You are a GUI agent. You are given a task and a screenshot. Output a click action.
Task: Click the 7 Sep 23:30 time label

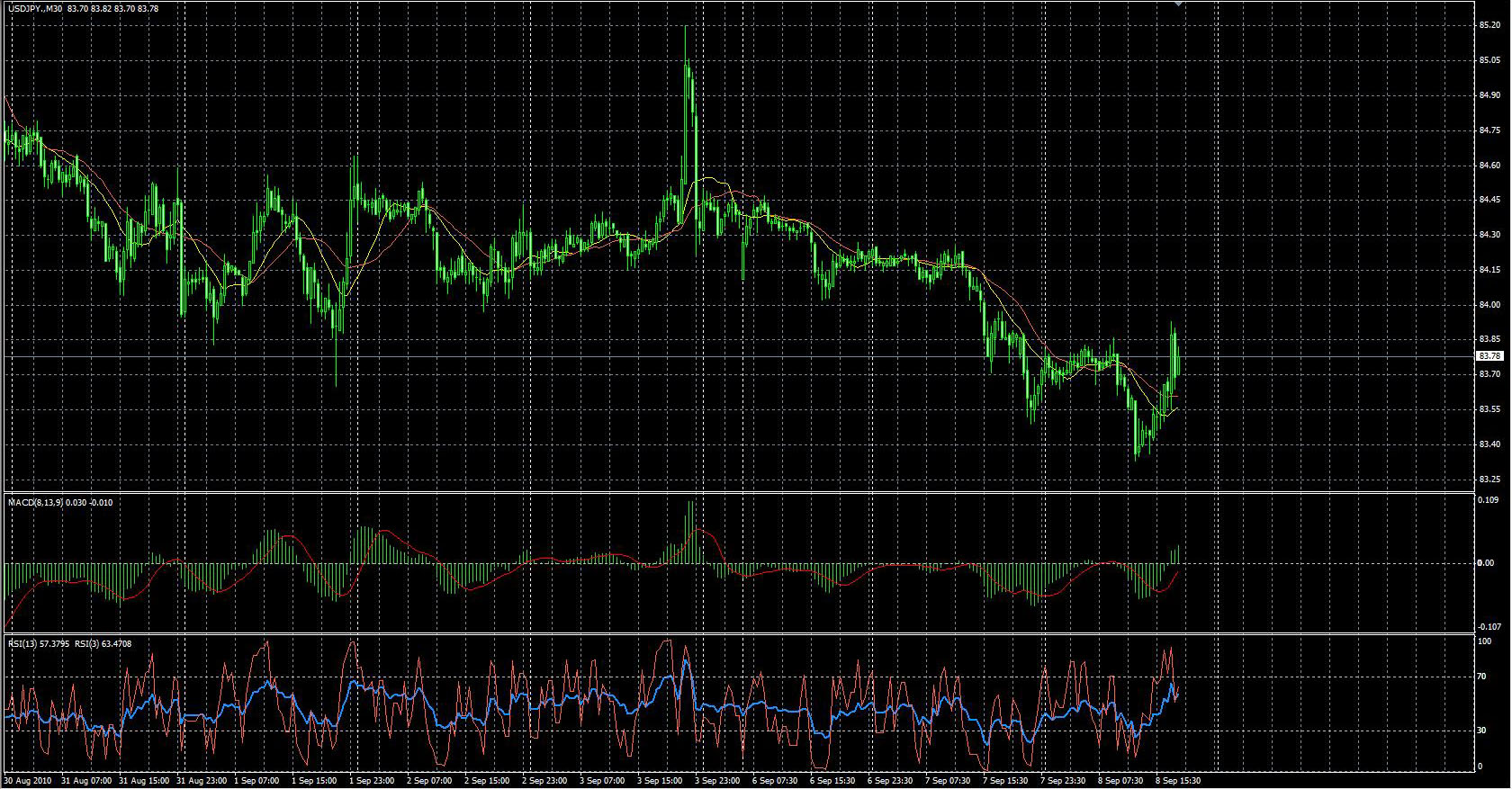[1063, 781]
